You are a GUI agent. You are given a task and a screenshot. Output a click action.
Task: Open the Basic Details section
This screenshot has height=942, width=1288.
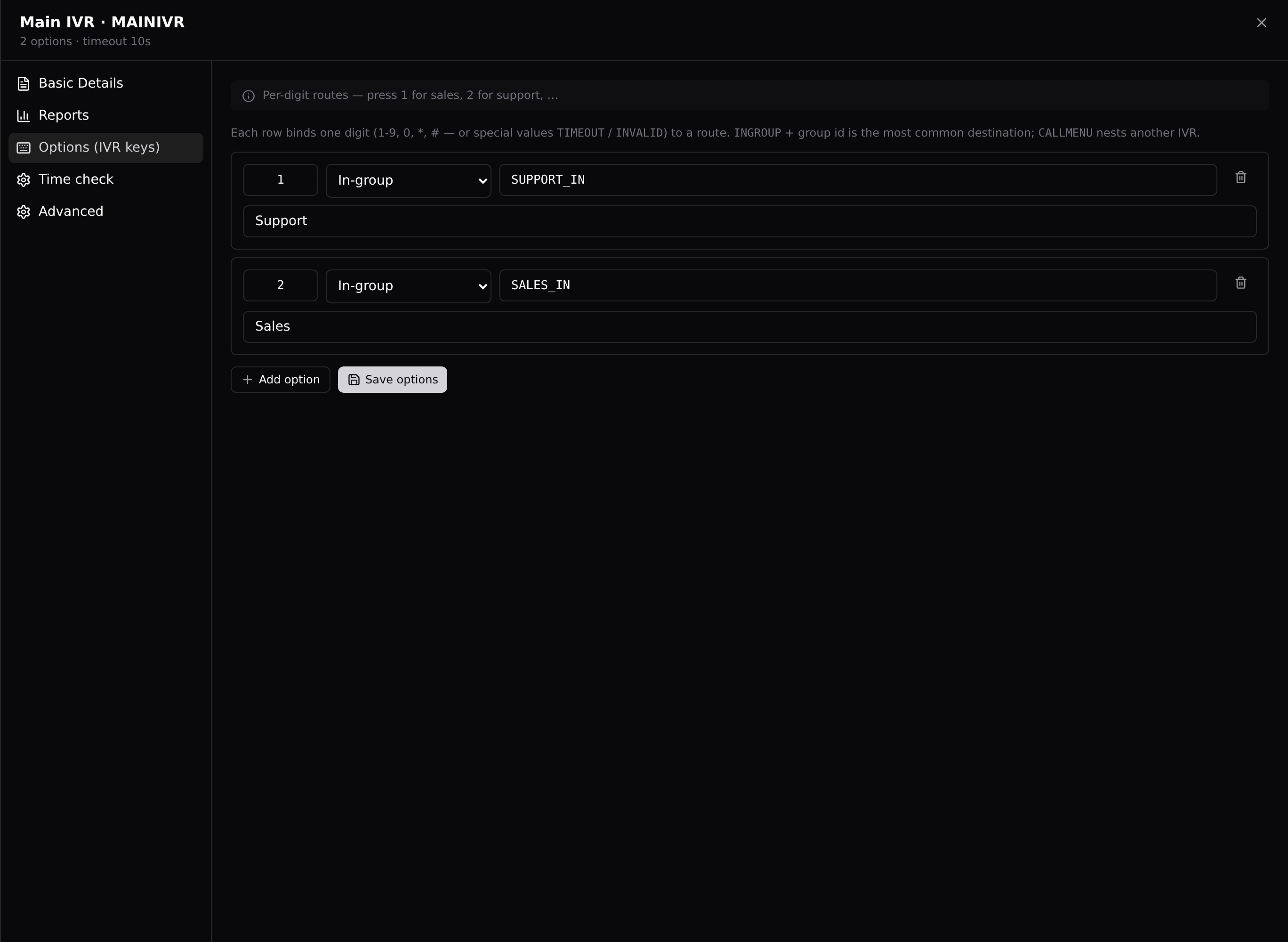coord(105,83)
